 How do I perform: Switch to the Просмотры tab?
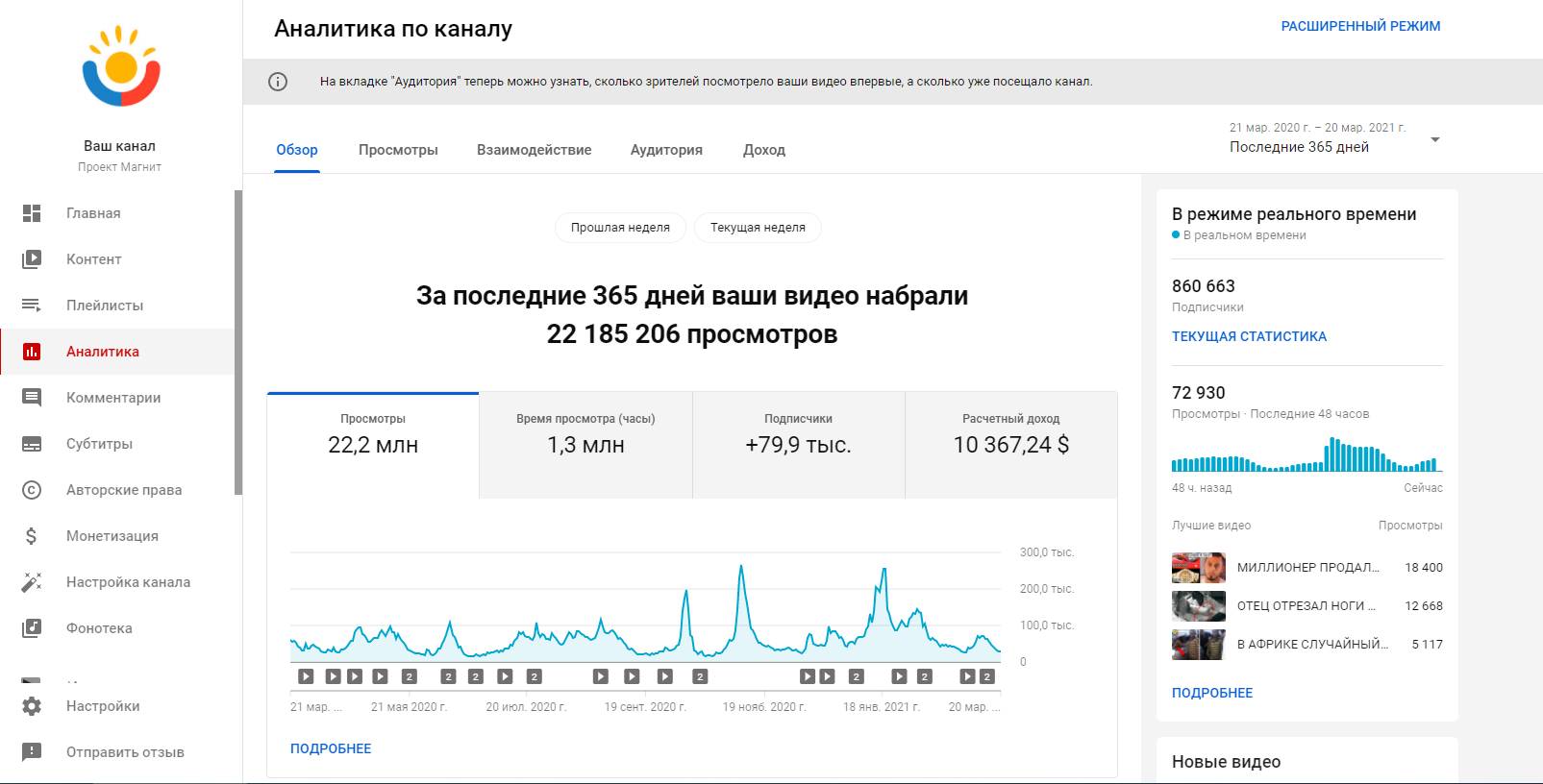point(398,150)
